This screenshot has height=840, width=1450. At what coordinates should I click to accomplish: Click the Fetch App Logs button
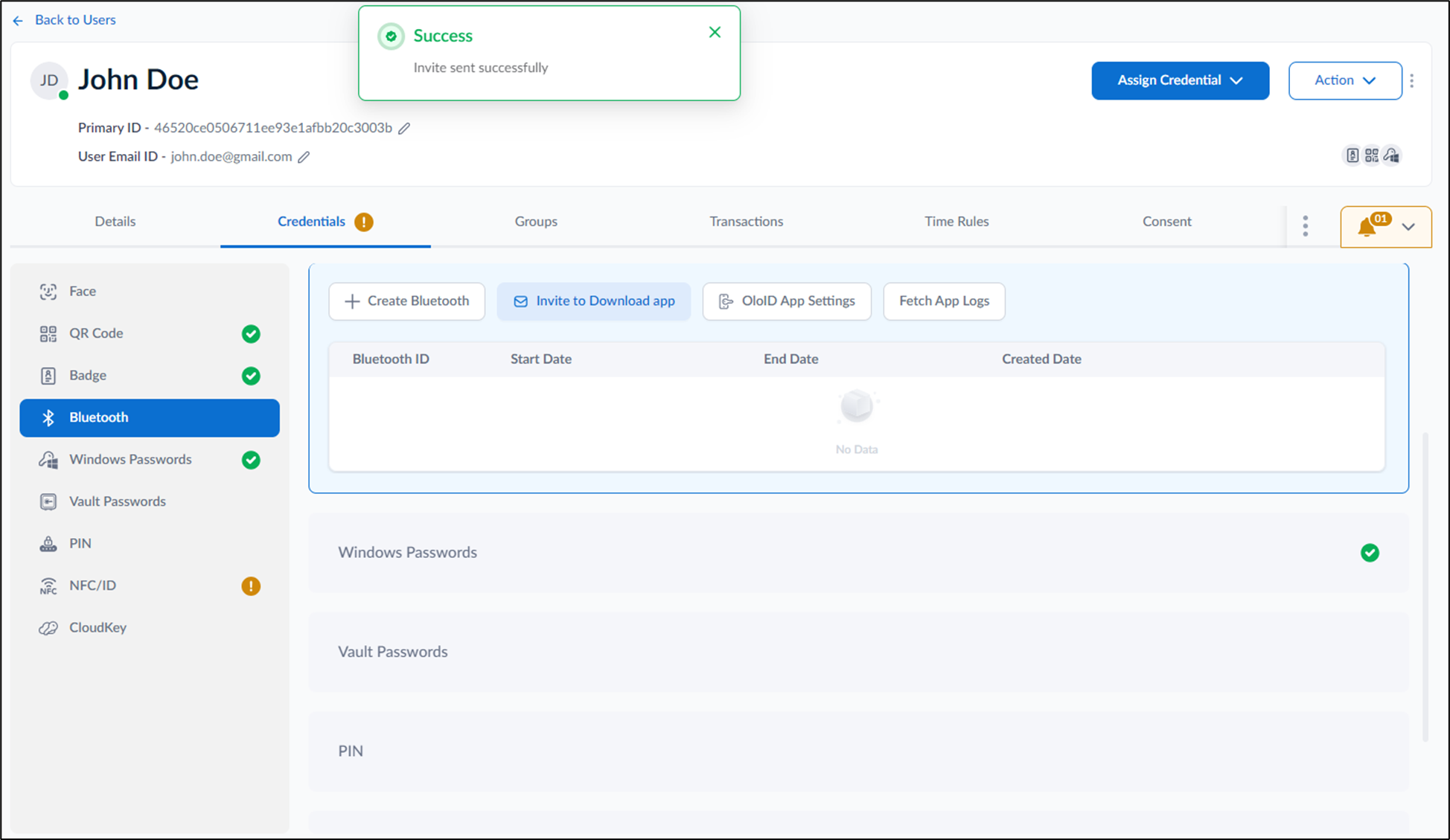coord(944,301)
